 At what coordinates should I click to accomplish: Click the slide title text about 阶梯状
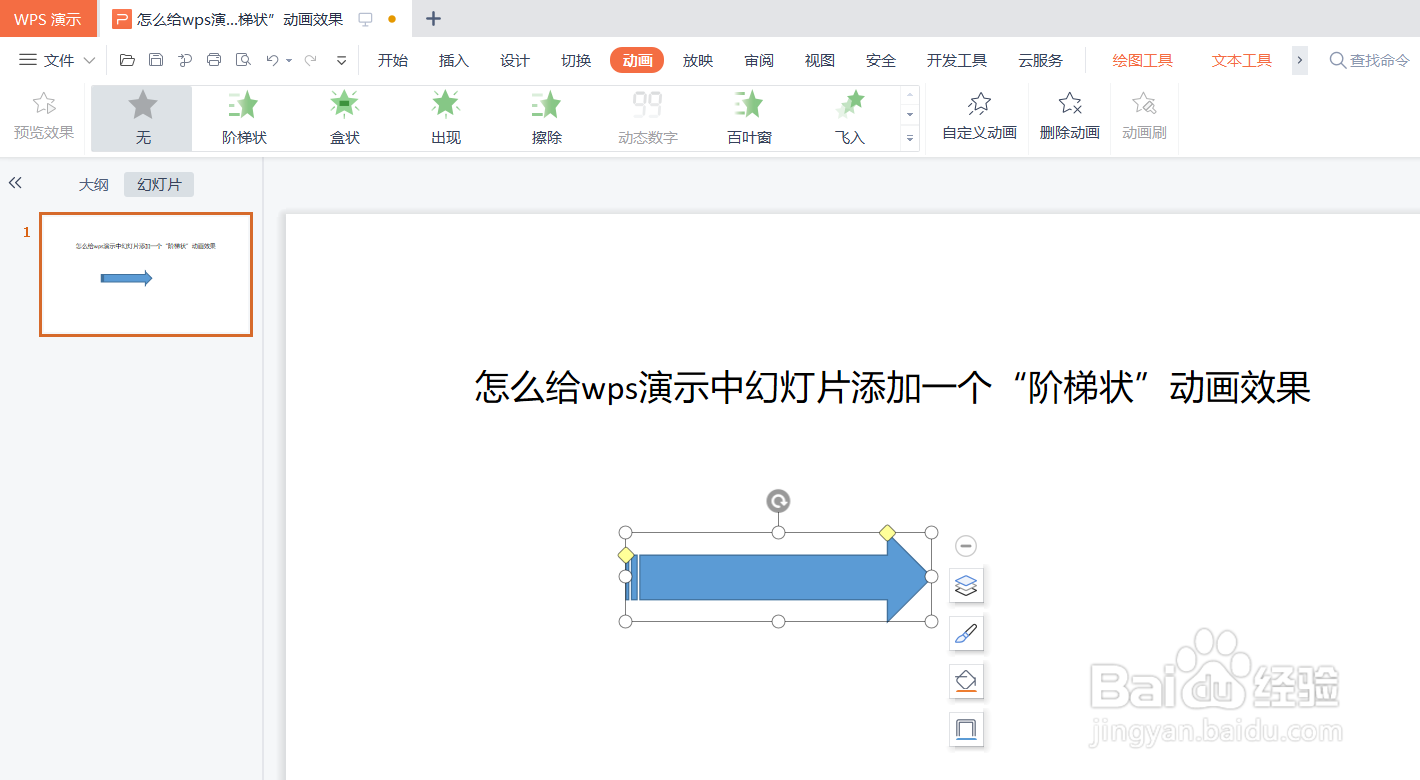tap(892, 387)
